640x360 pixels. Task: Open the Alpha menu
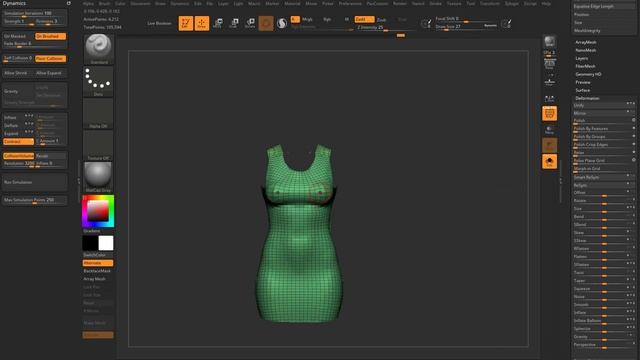click(88, 3)
